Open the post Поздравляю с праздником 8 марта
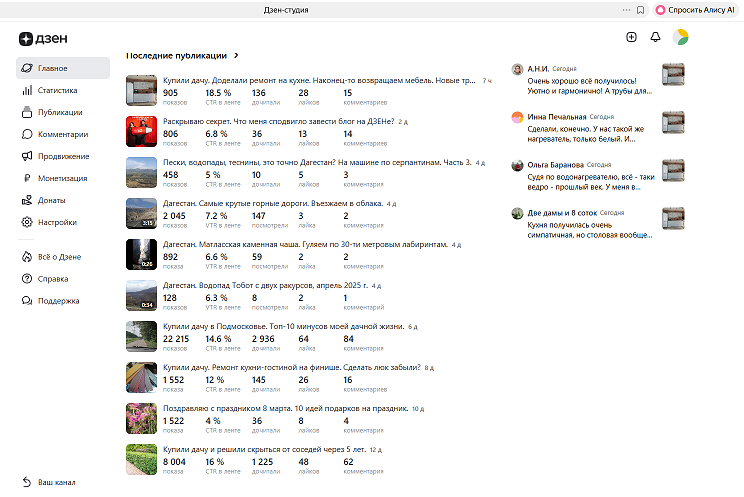 click(286, 409)
